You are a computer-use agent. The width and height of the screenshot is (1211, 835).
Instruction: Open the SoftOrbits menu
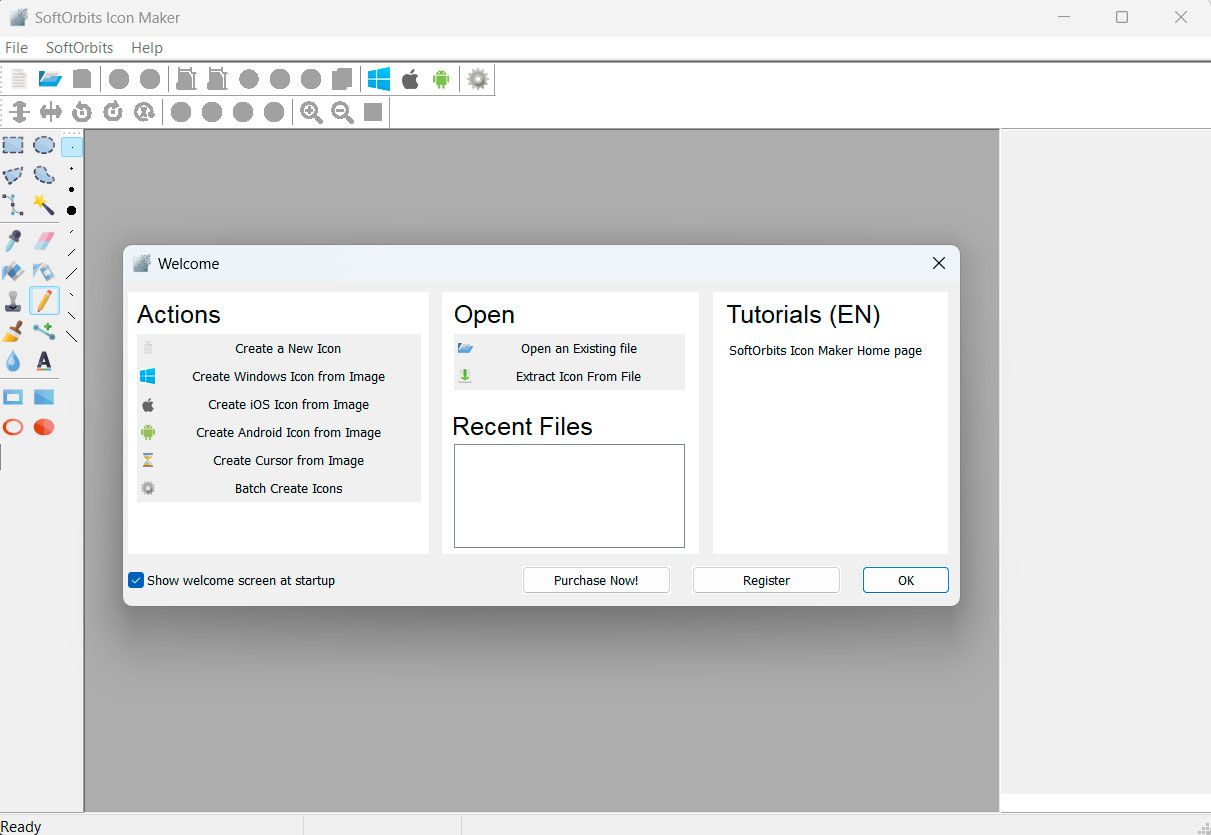click(x=79, y=47)
